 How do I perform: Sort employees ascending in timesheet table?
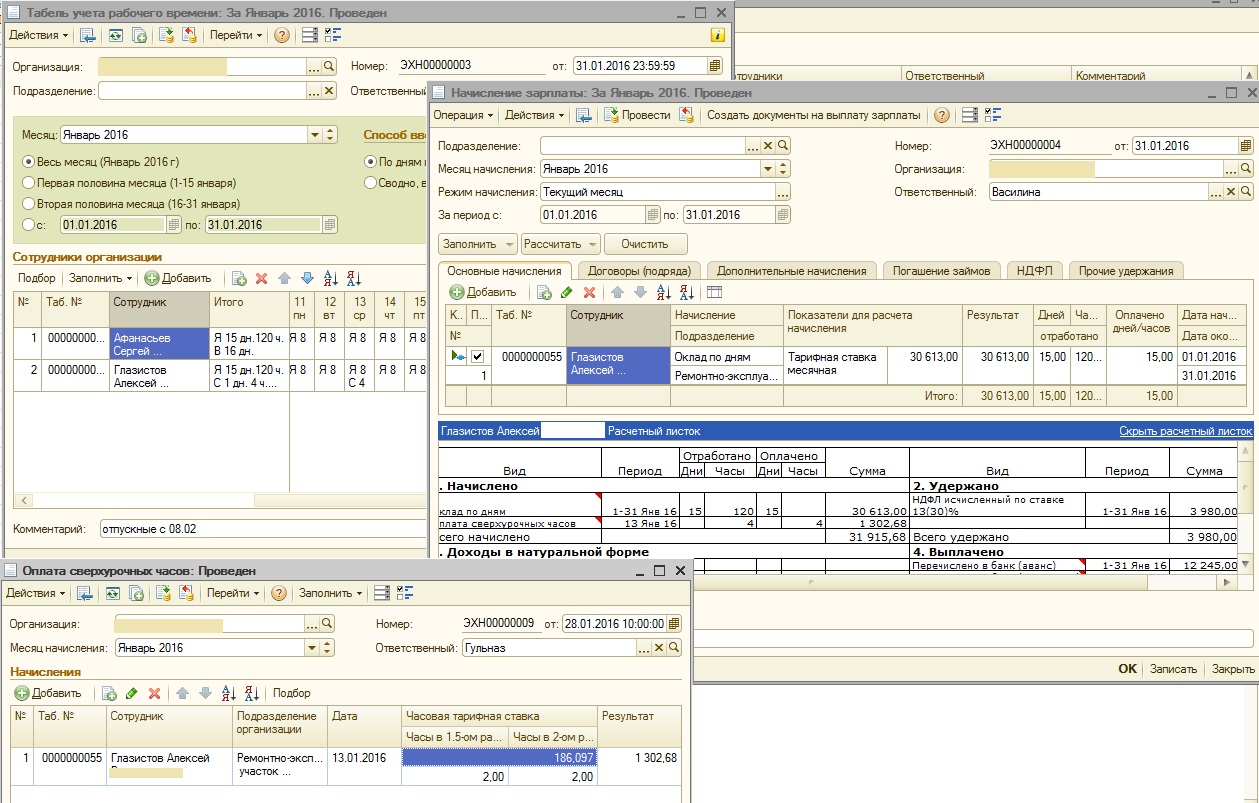click(x=331, y=278)
